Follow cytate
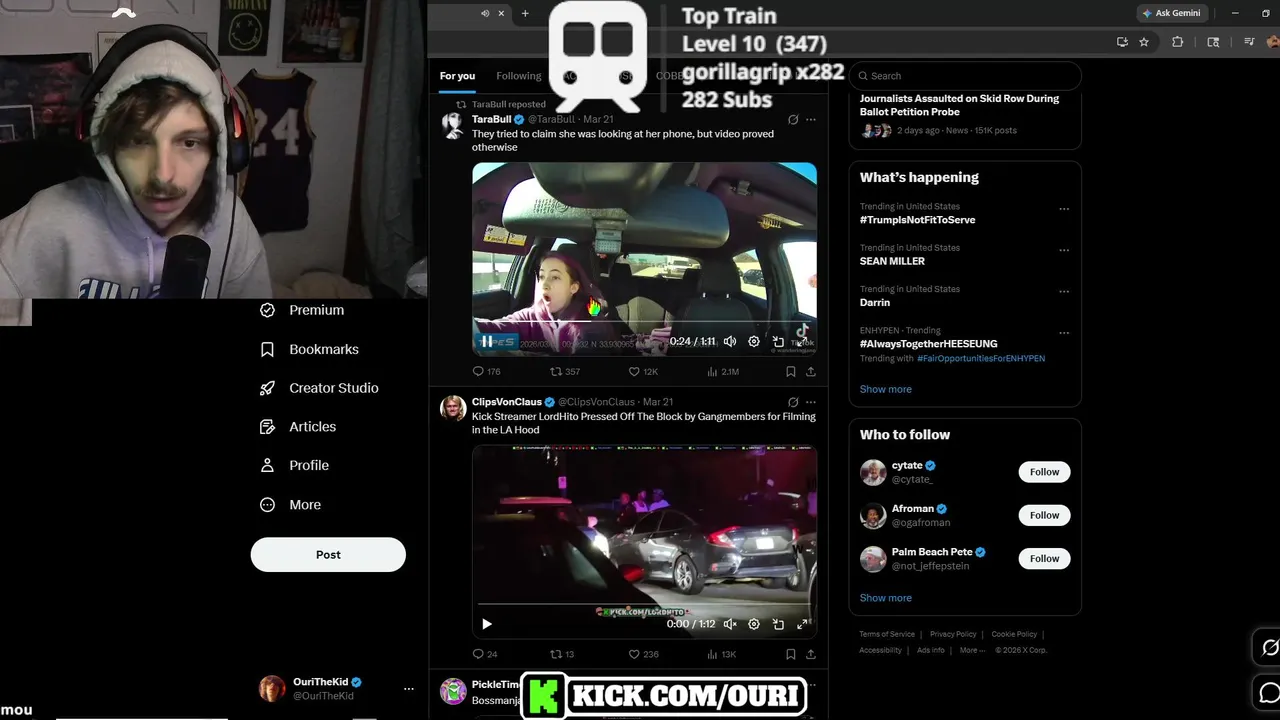This screenshot has width=1280, height=720. point(1044,472)
